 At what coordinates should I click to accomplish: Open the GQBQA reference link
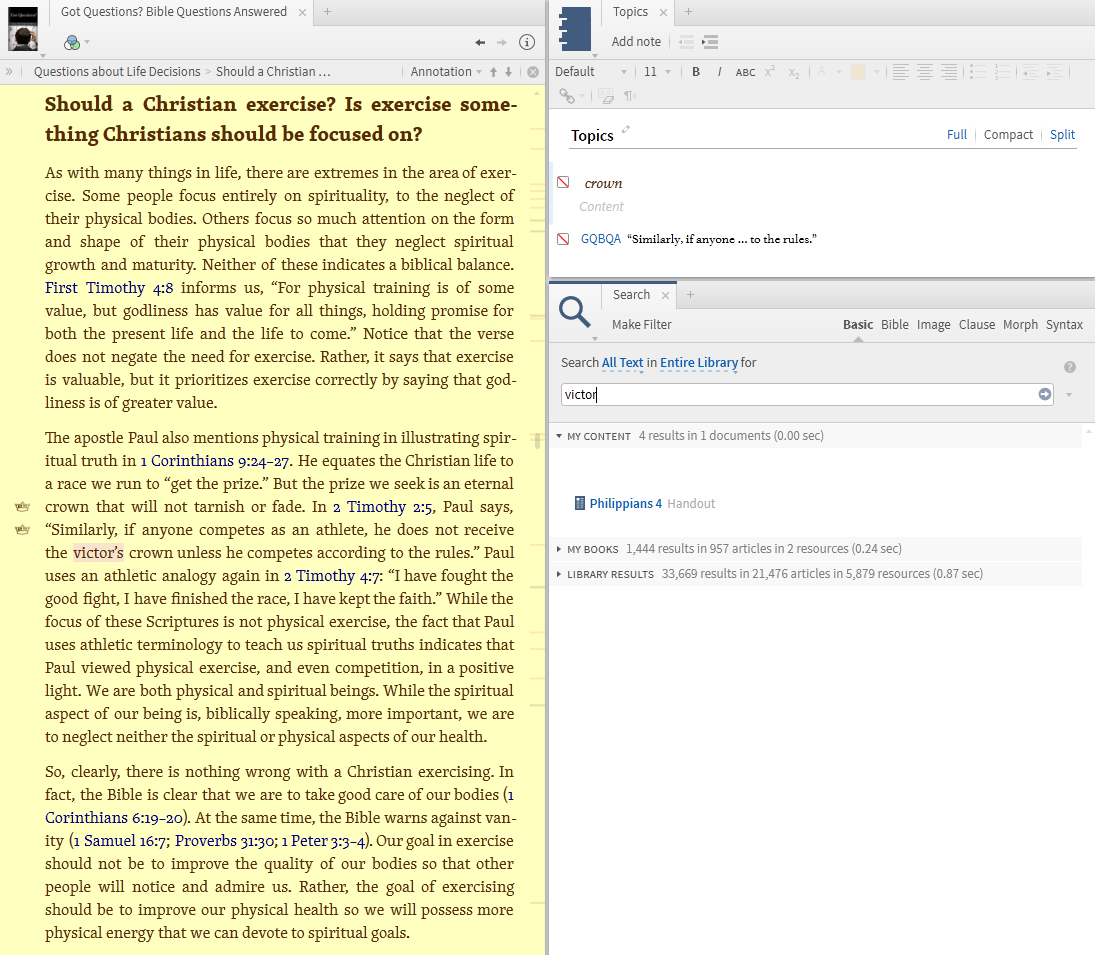[601, 239]
